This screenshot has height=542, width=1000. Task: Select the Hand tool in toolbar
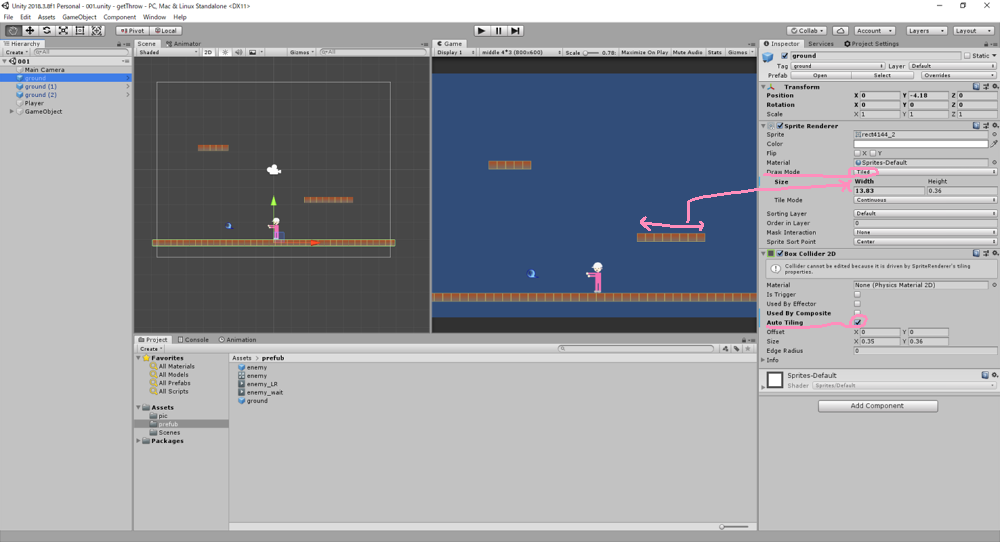(x=13, y=31)
